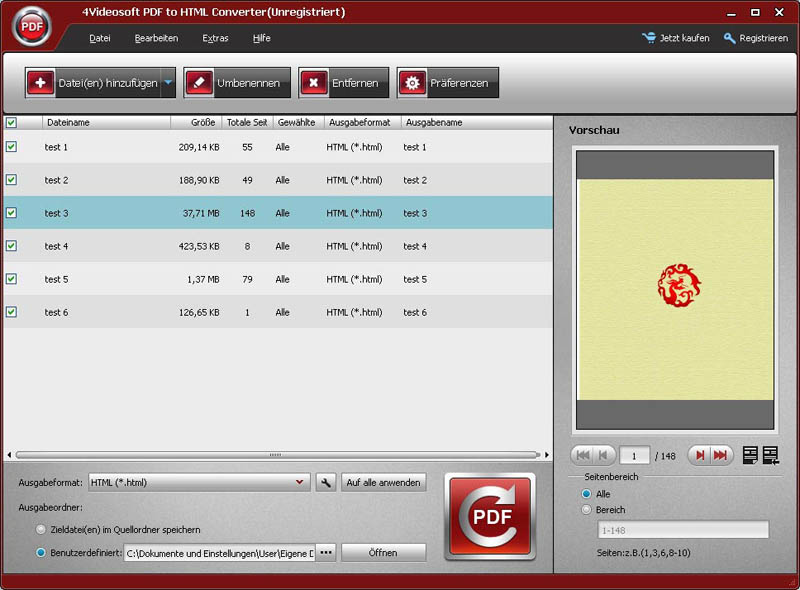Open the Extras menu

point(215,38)
